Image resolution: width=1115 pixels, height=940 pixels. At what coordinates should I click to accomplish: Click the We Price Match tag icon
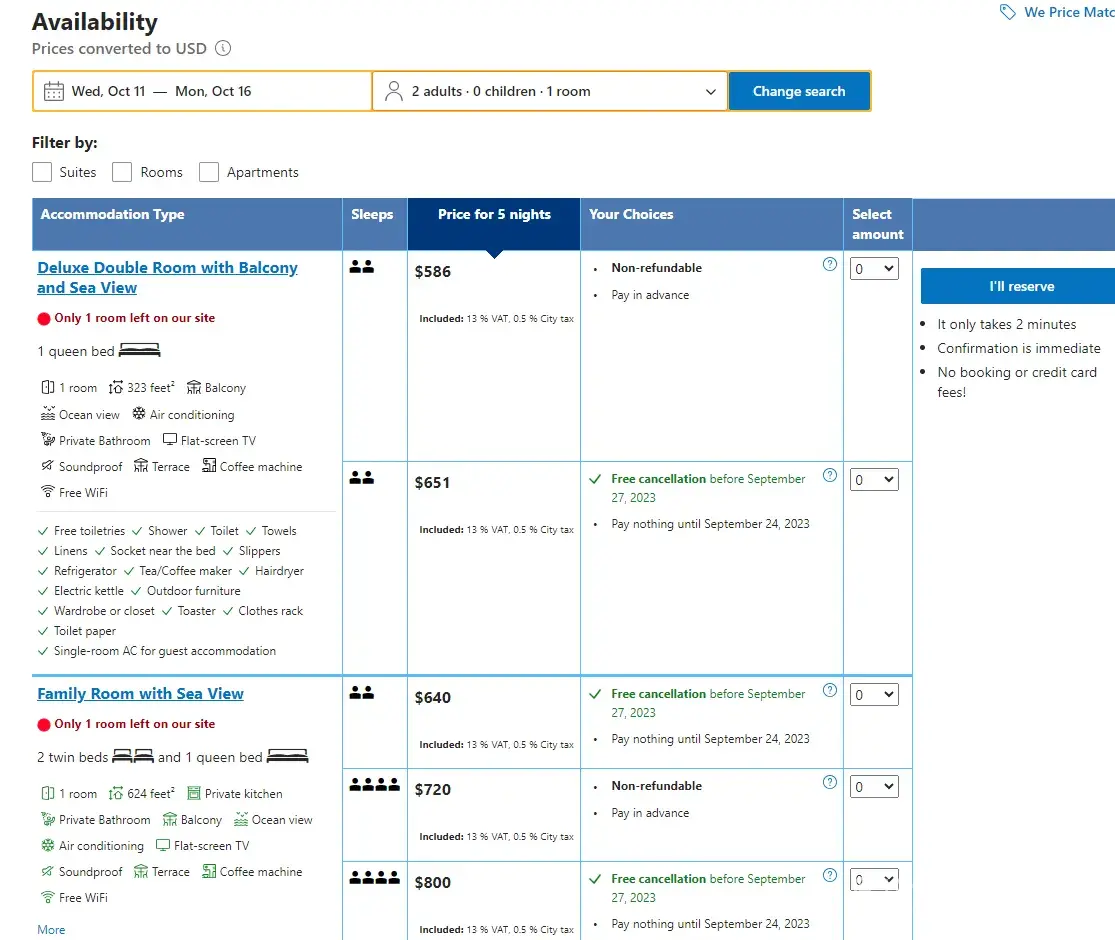tap(1008, 12)
